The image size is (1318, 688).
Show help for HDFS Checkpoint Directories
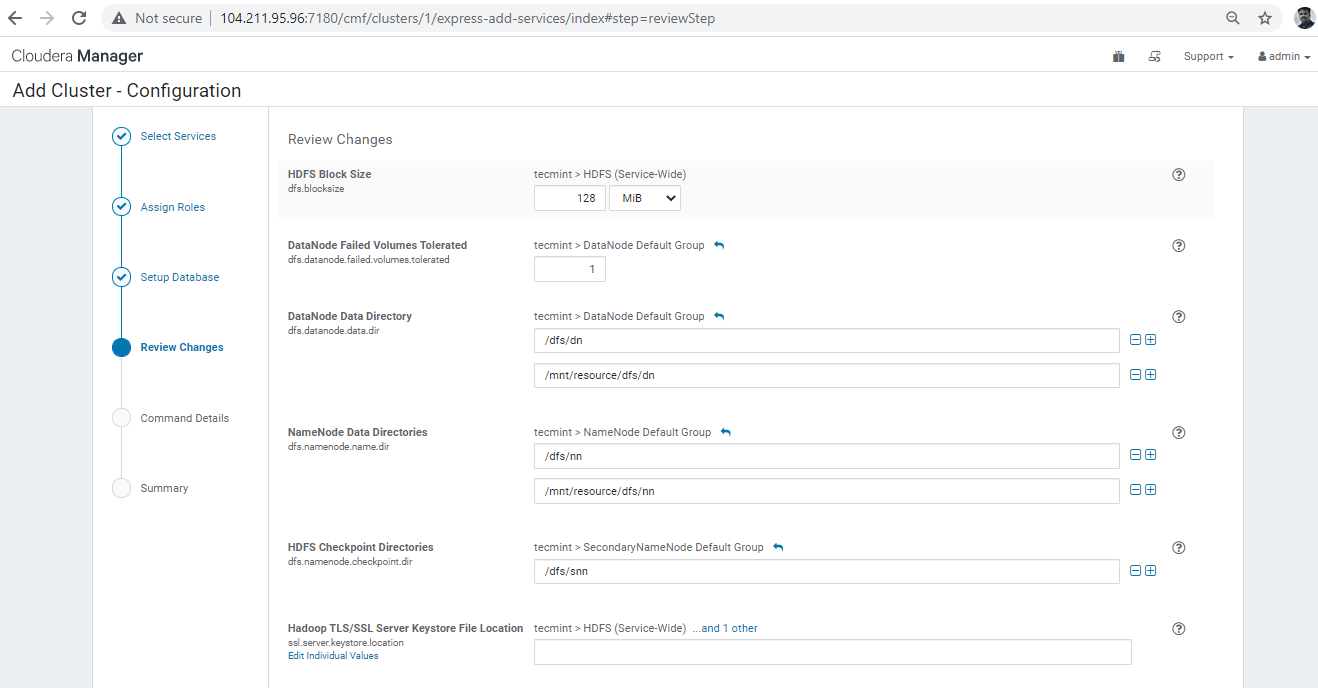(1178, 548)
